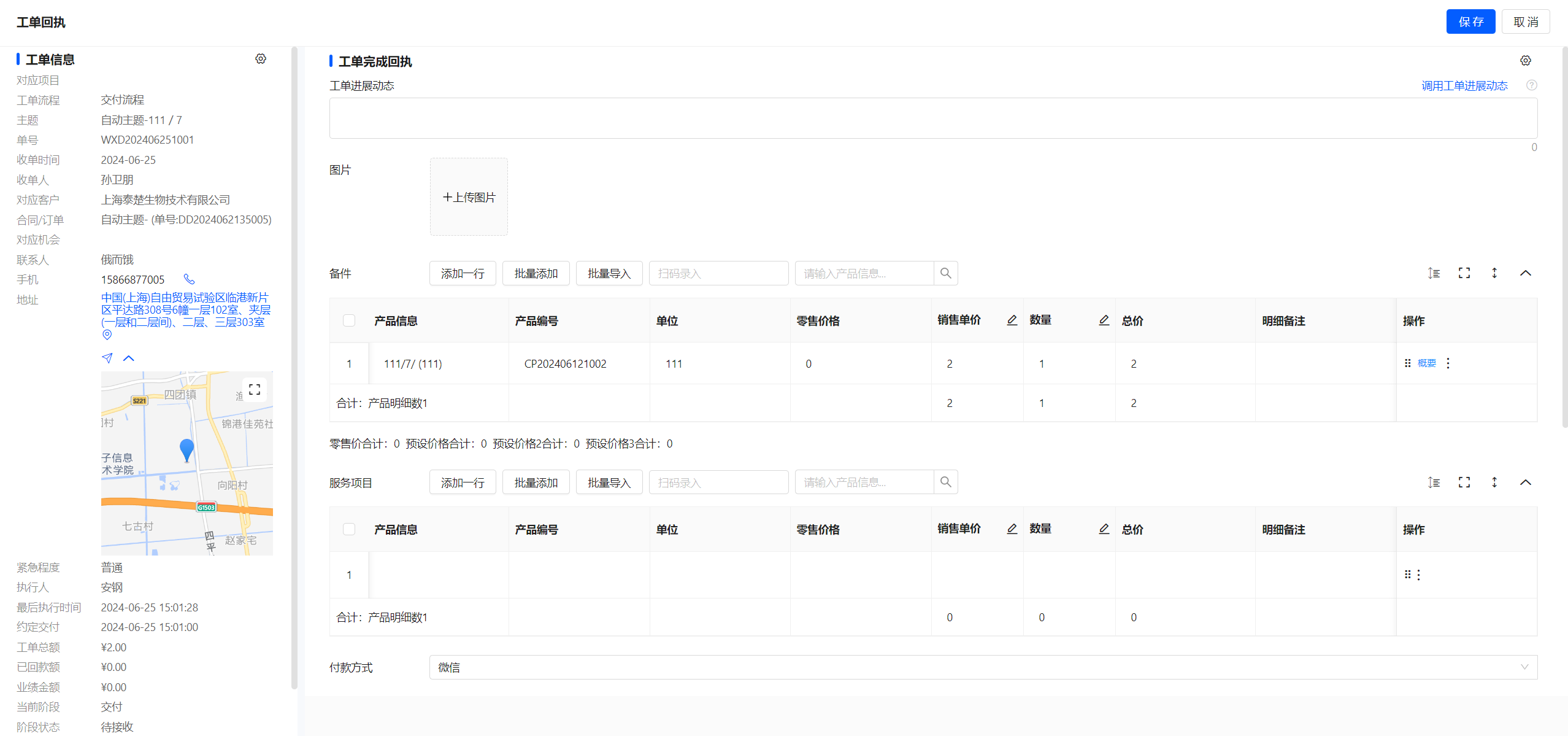
Task: Collapse the map using the up chevron
Action: coord(129,358)
